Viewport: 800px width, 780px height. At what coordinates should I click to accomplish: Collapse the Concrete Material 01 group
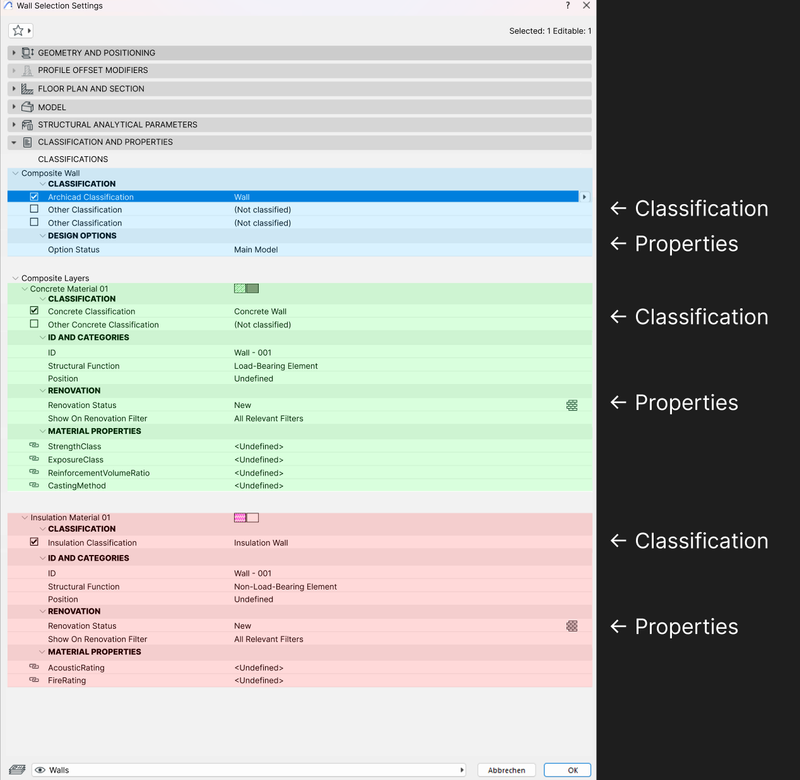click(x=24, y=289)
